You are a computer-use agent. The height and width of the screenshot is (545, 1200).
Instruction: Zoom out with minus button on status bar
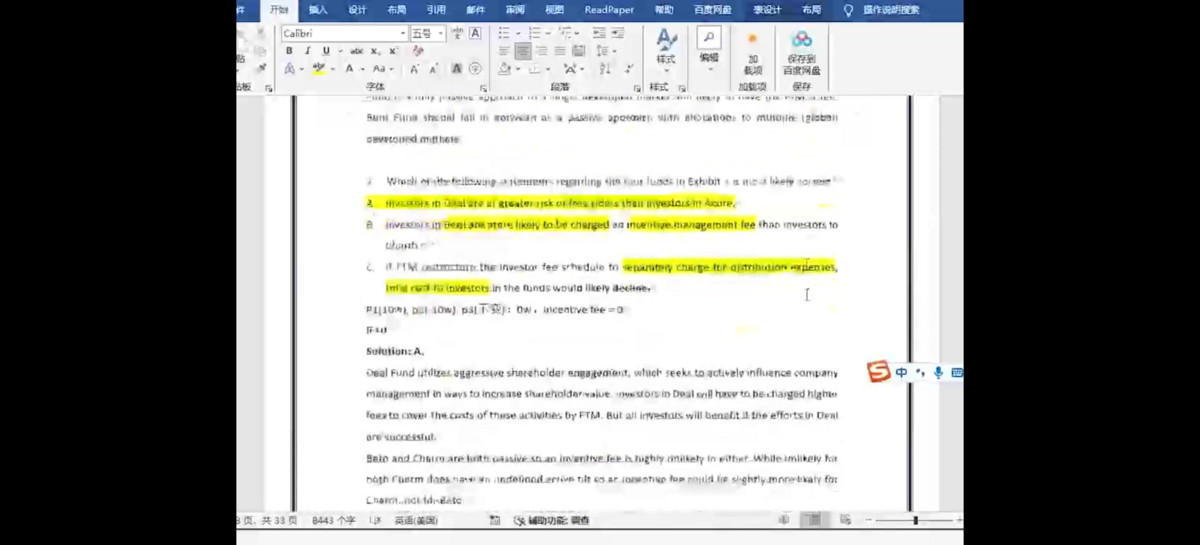[869, 520]
